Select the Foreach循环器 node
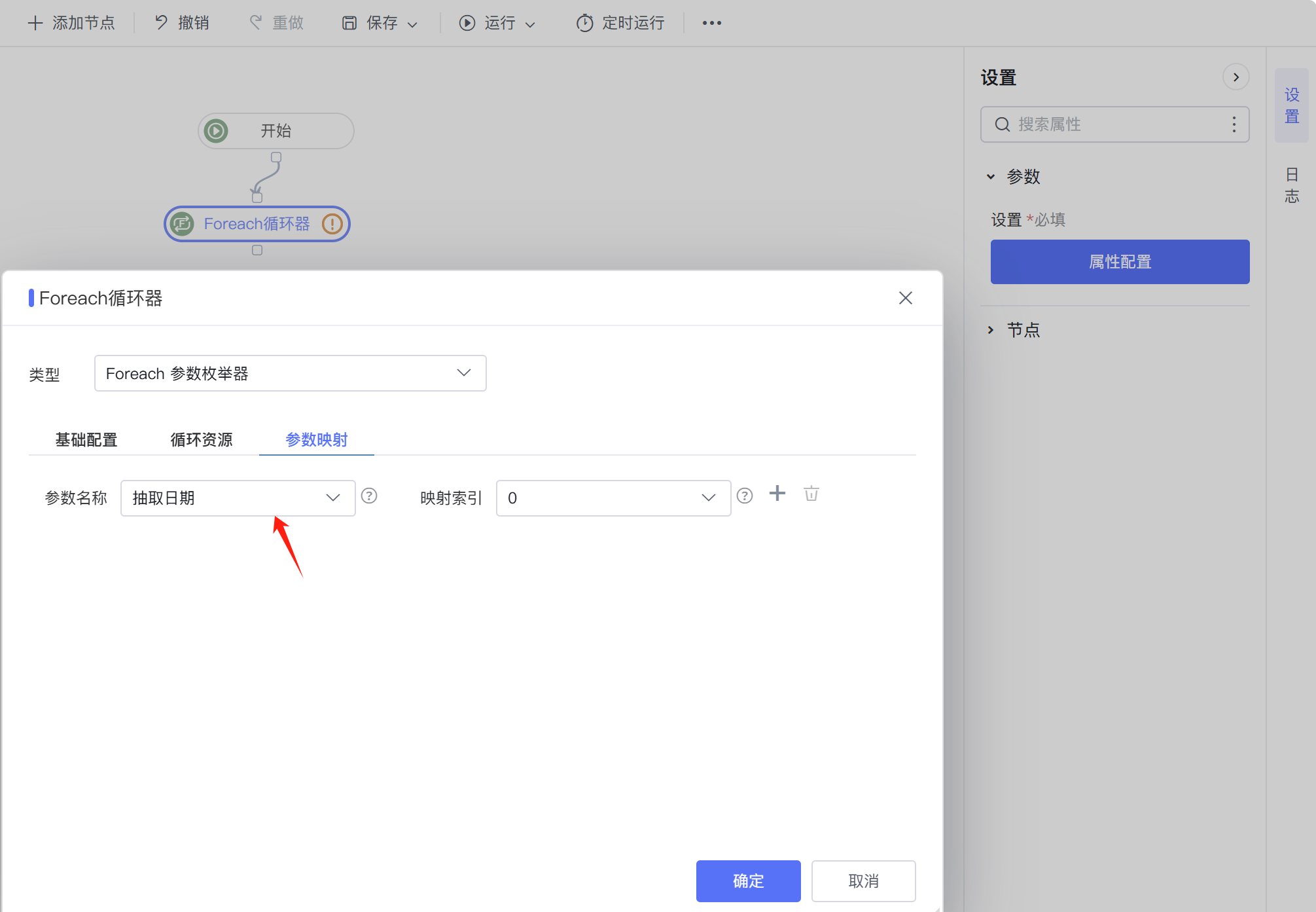The image size is (1316, 912). 257,224
